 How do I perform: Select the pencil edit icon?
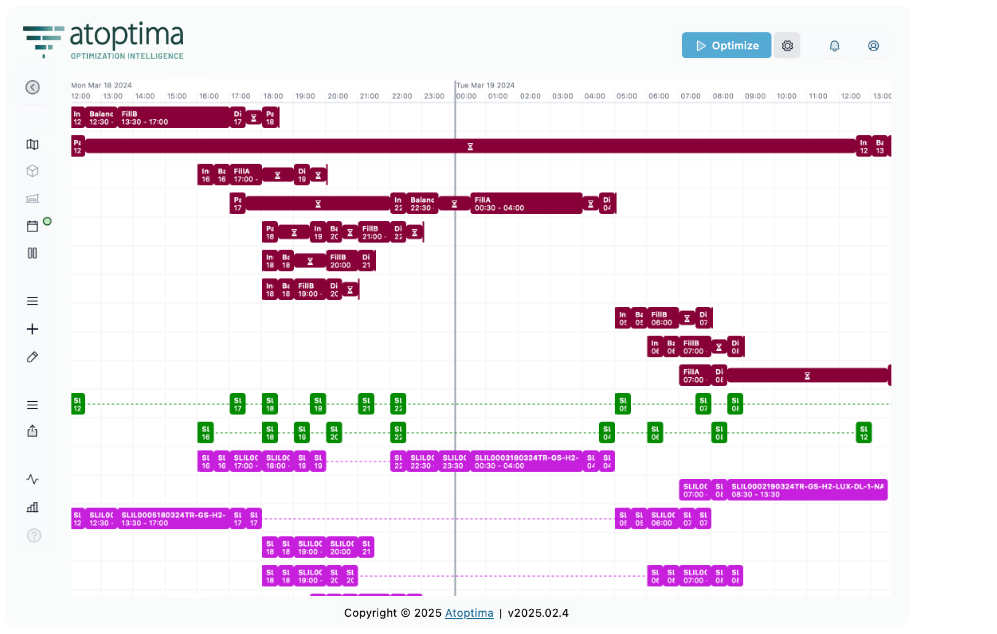tap(33, 357)
